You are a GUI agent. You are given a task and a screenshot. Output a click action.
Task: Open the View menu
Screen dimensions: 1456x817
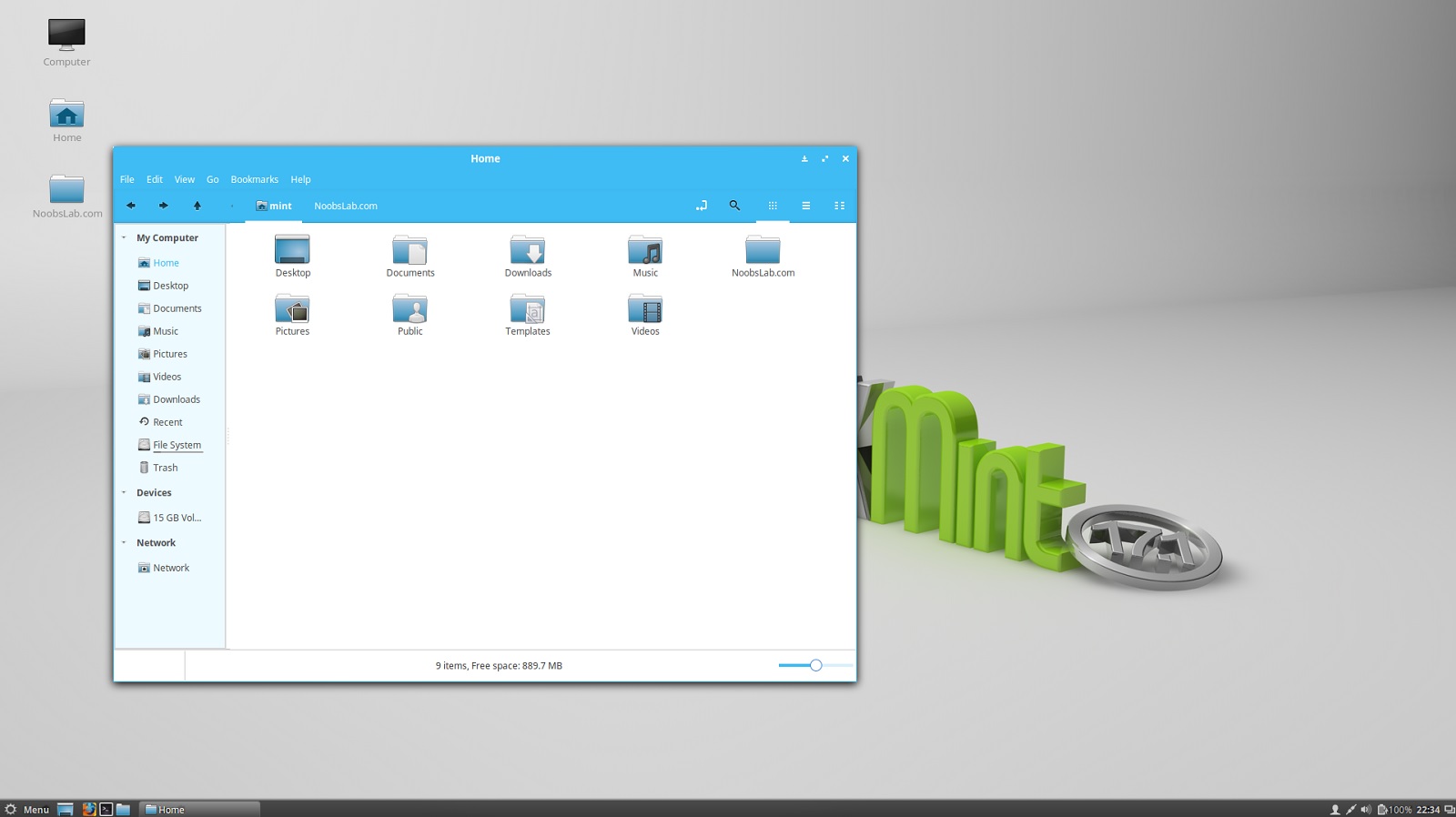pyautogui.click(x=185, y=179)
